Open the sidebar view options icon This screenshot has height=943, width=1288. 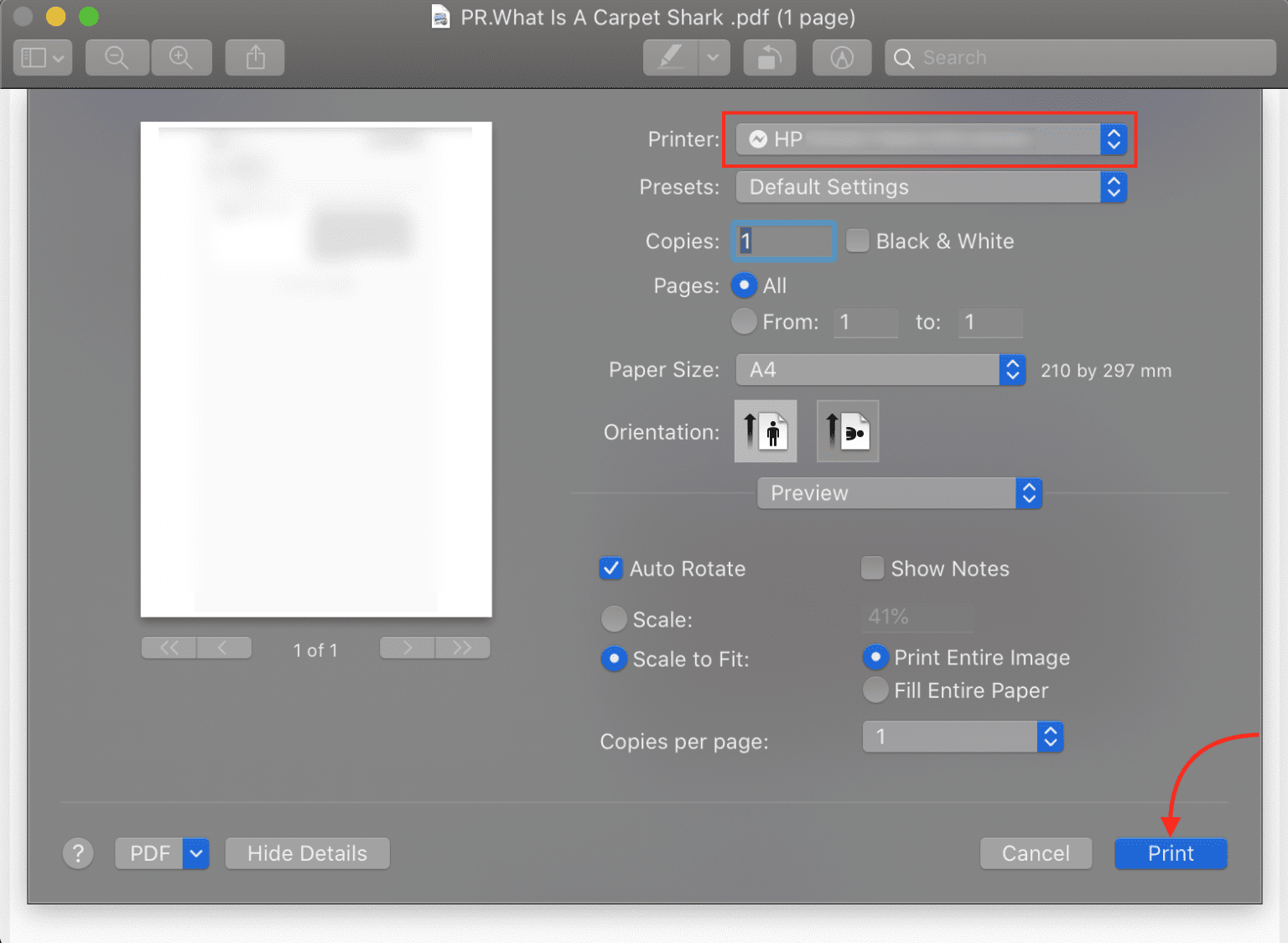pyautogui.click(x=42, y=57)
